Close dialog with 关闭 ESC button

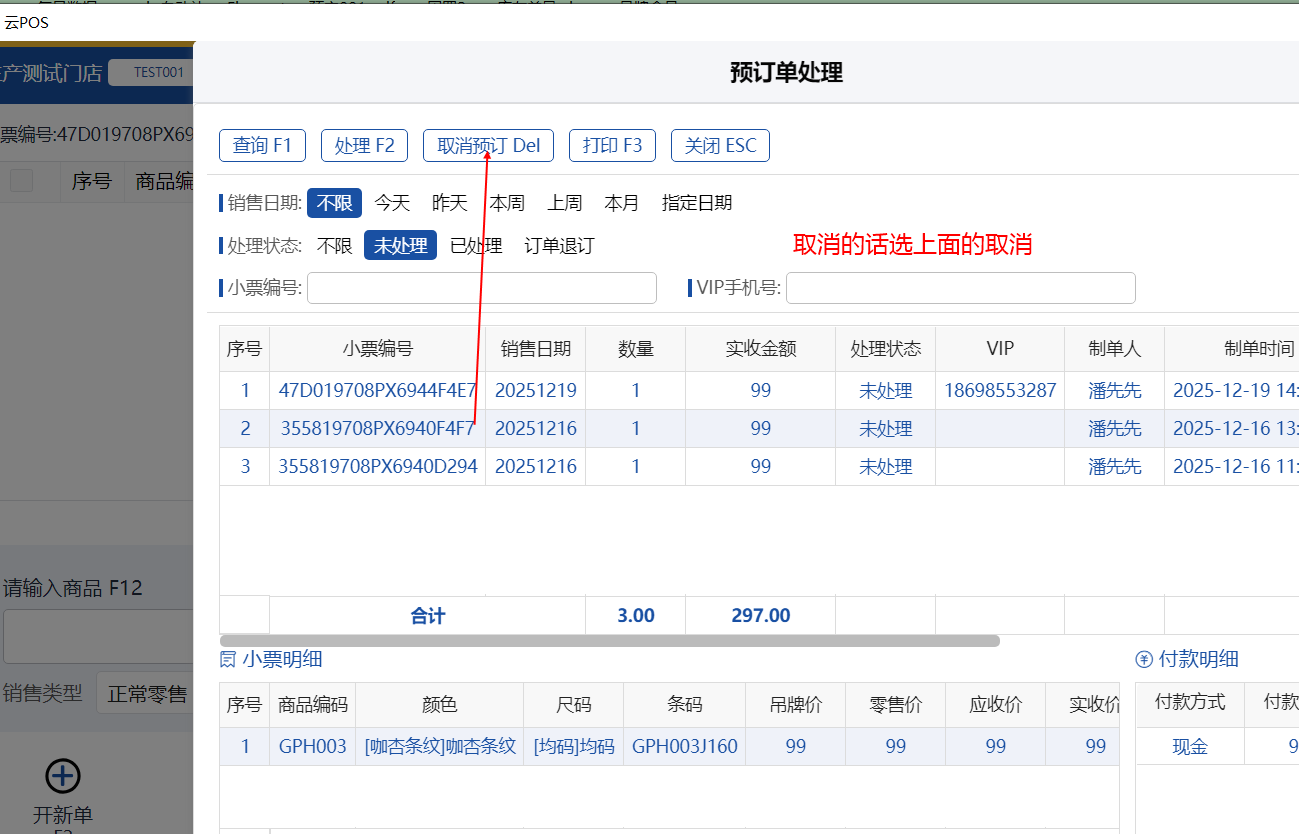(720, 145)
